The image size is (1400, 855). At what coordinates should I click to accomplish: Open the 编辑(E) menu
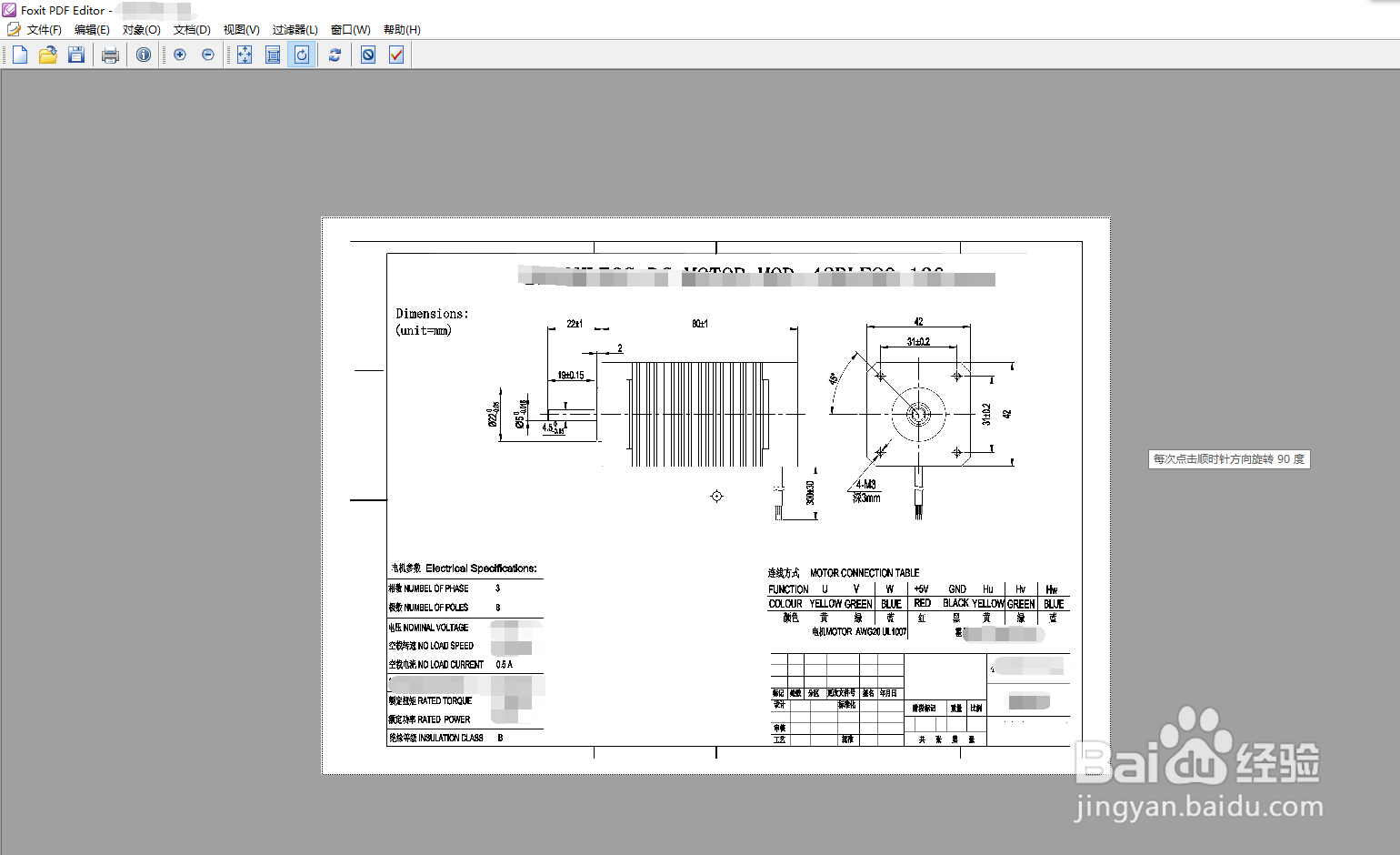92,30
